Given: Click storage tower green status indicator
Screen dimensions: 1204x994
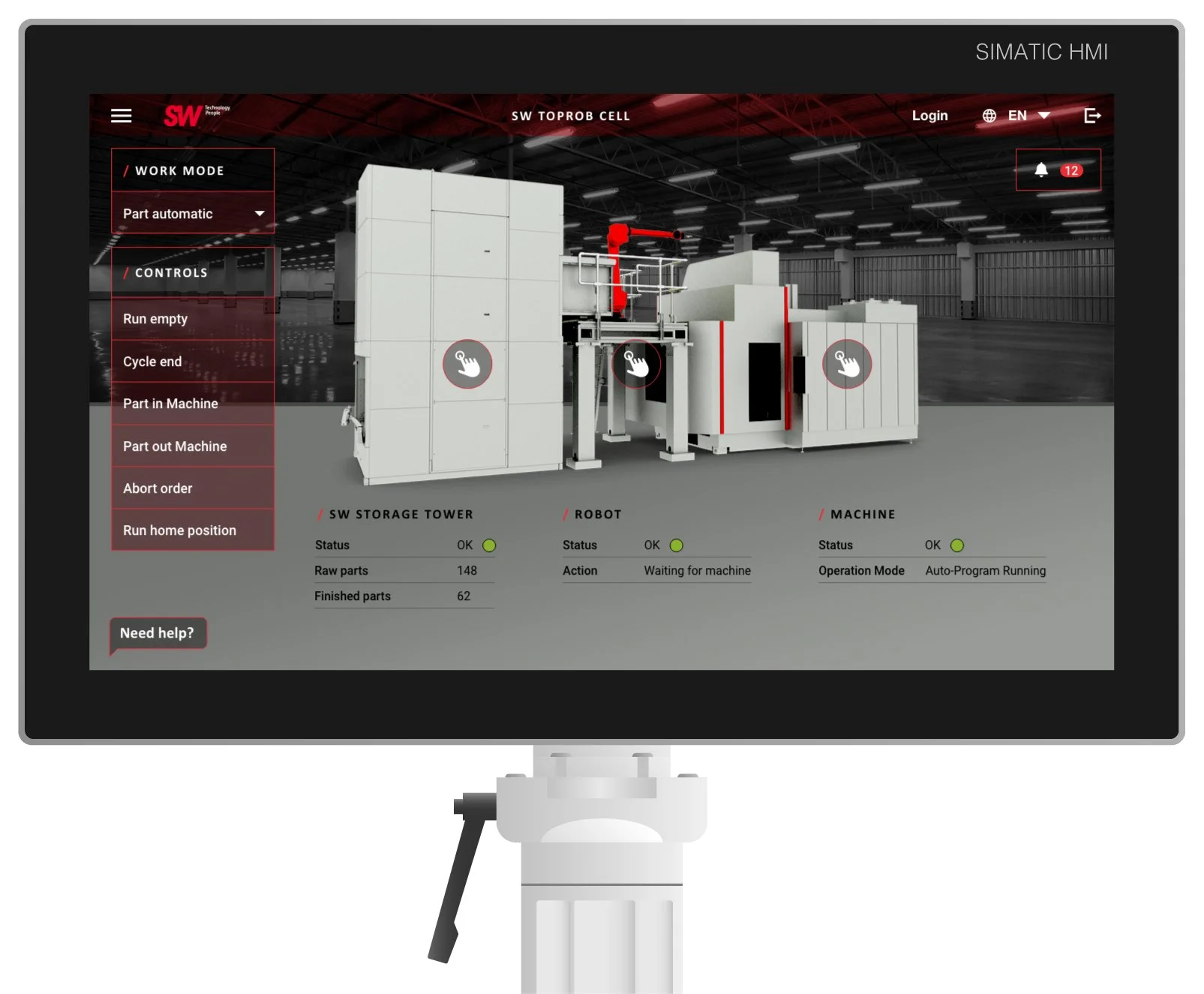Looking at the screenshot, I should click(489, 545).
